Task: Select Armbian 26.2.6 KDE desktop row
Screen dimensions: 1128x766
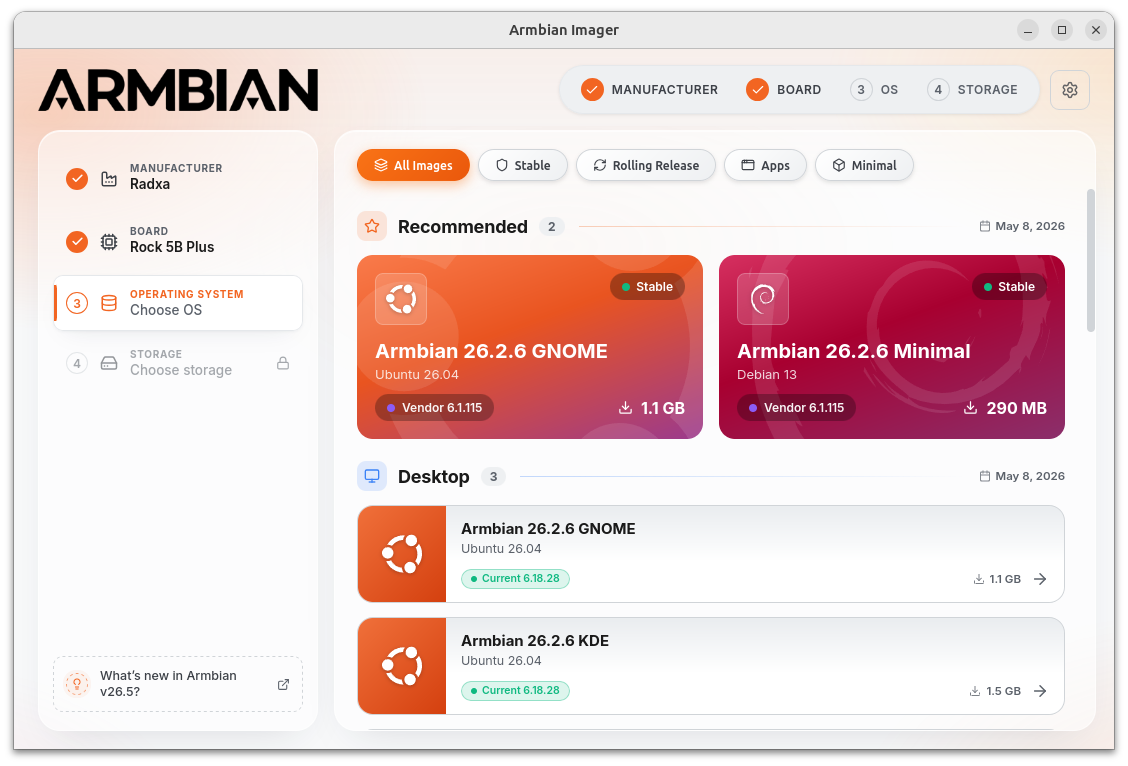Action: coord(711,666)
